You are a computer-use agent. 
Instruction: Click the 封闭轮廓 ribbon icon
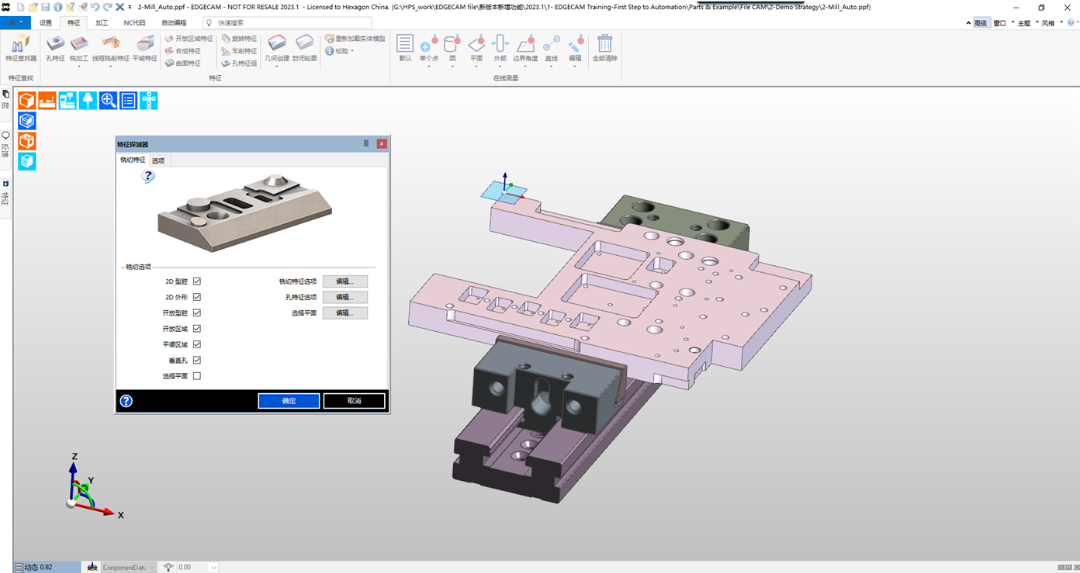(304, 48)
